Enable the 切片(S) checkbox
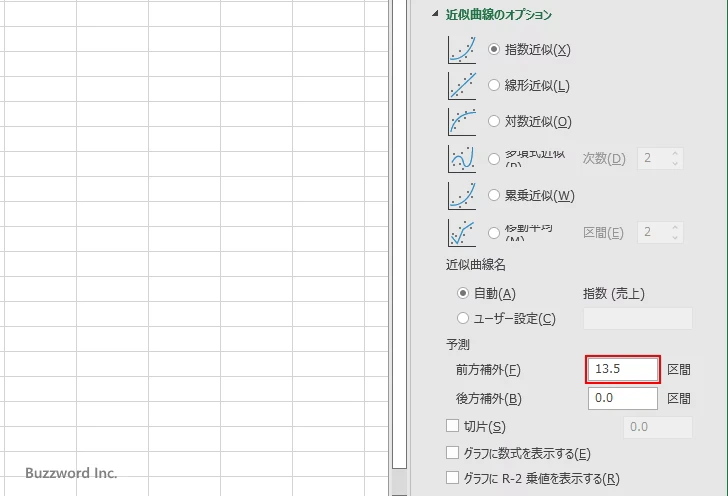Screen dimensions: 728x496 [452, 426]
